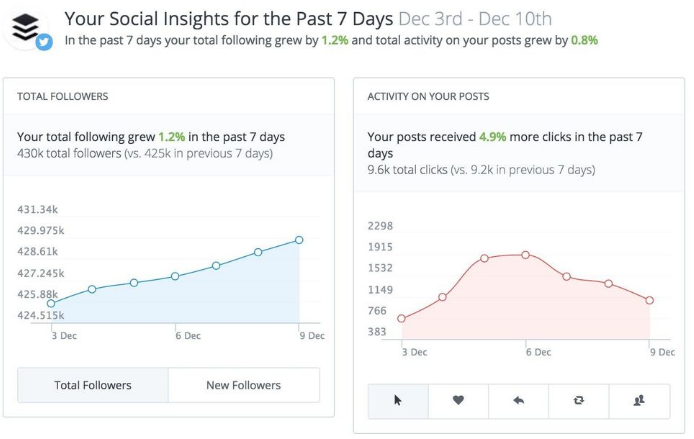Click the 1.2% growth figure in header
This screenshot has height=439, width=694.
334,41
